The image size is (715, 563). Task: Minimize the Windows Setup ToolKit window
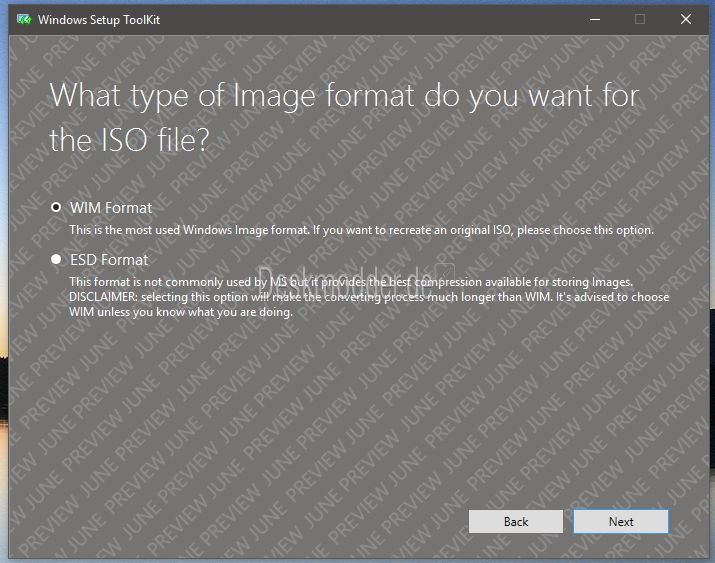click(595, 19)
